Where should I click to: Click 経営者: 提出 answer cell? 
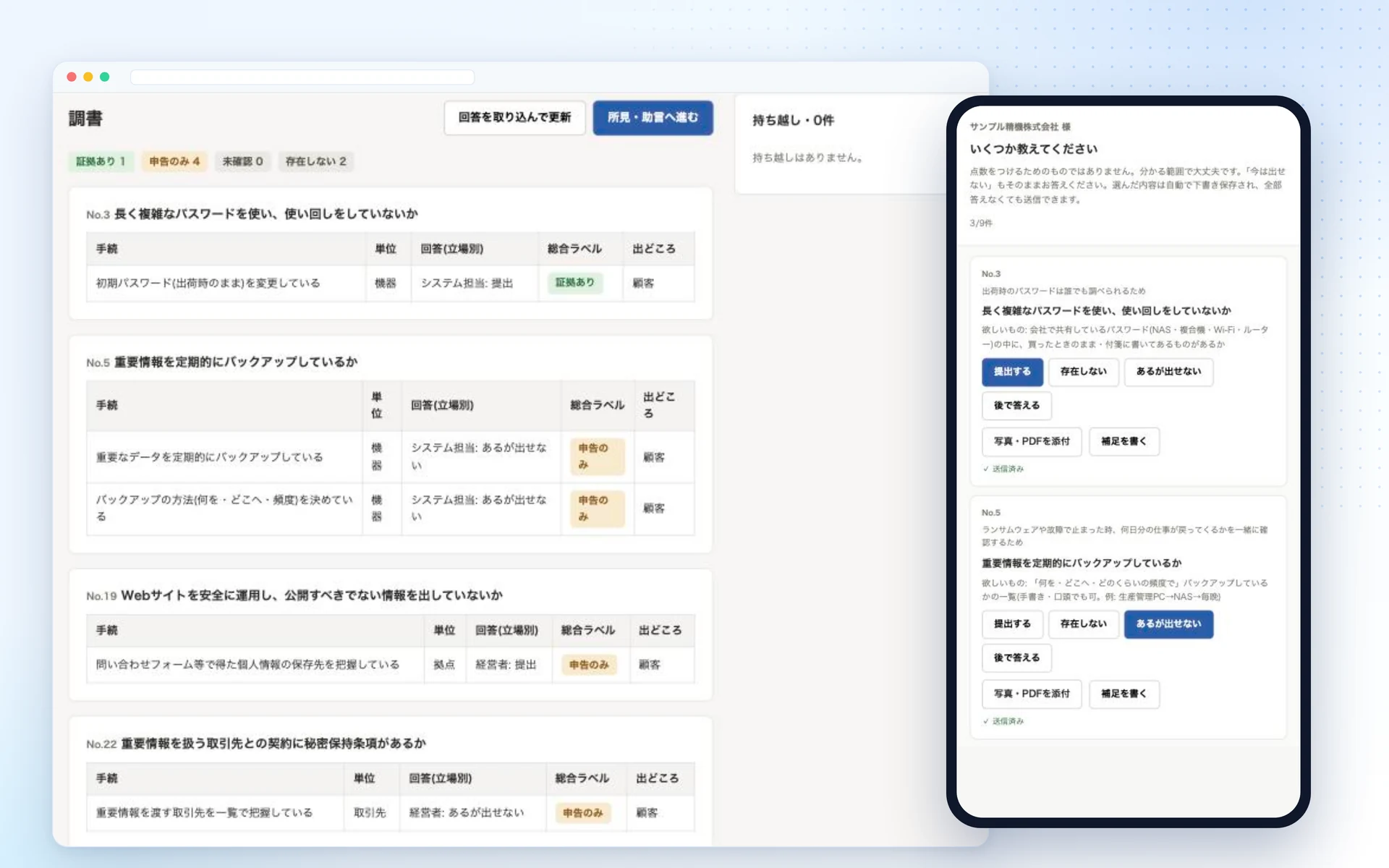click(x=509, y=665)
